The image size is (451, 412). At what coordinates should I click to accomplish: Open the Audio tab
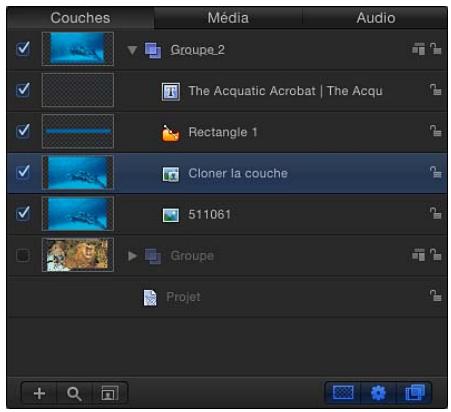(x=376, y=18)
